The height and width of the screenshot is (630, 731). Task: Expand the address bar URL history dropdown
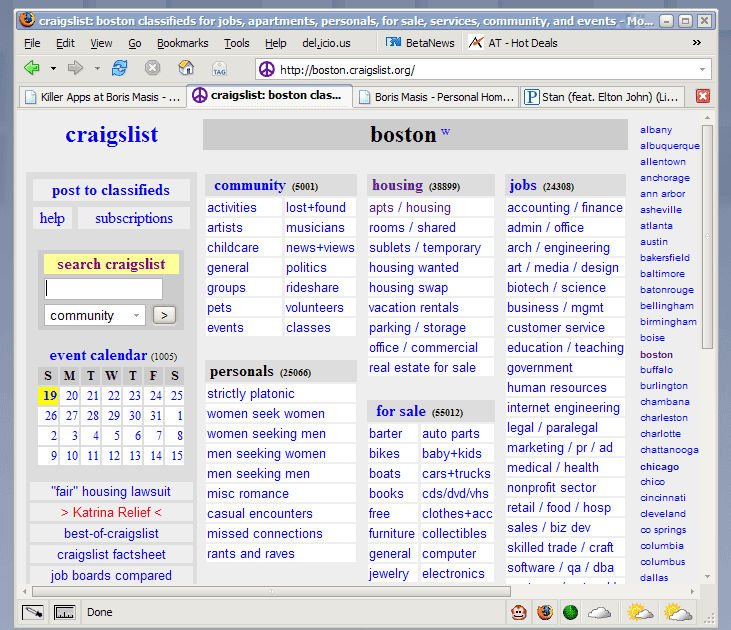[x=702, y=70]
